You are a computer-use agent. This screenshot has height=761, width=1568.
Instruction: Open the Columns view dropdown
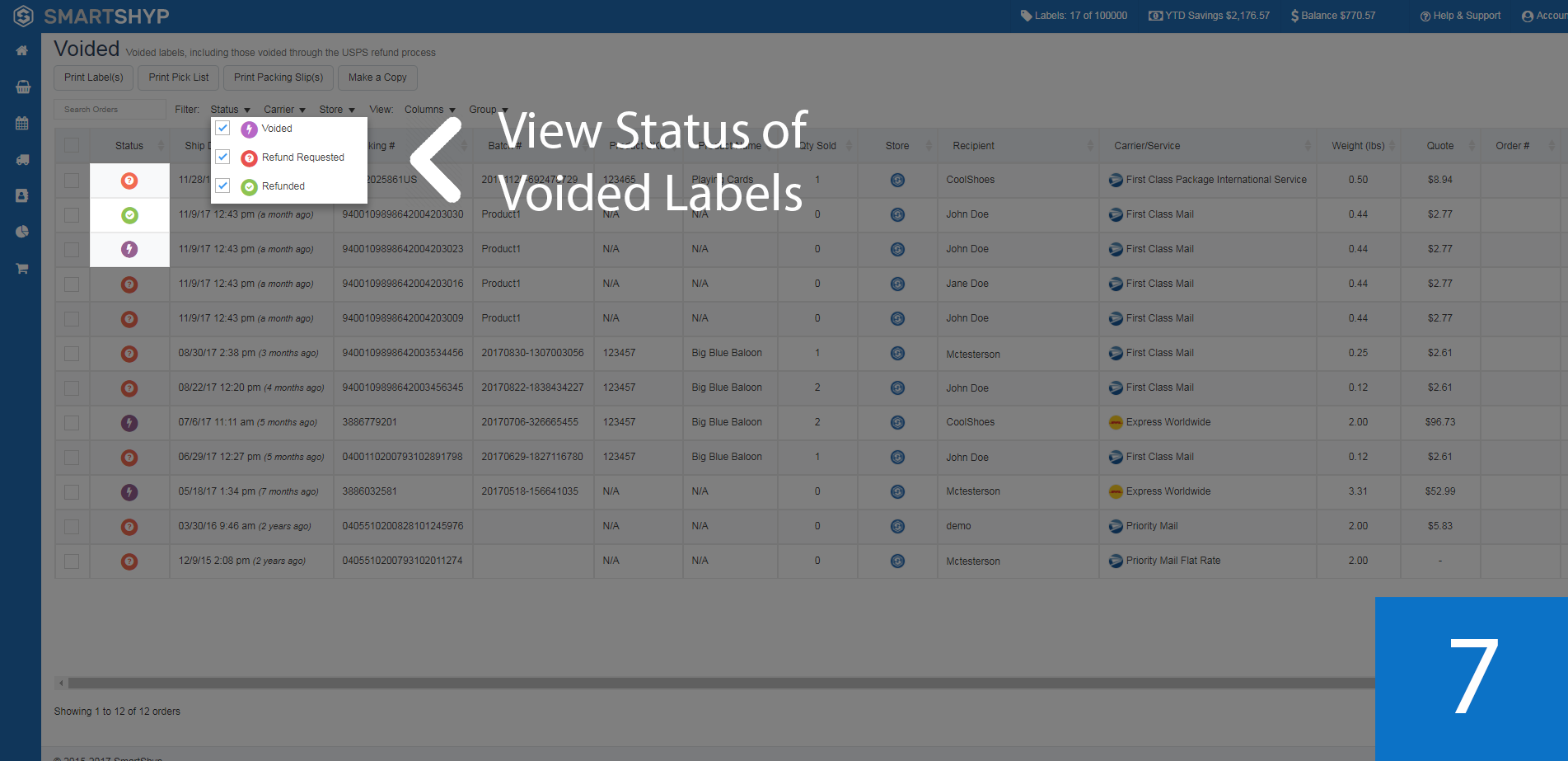point(429,110)
